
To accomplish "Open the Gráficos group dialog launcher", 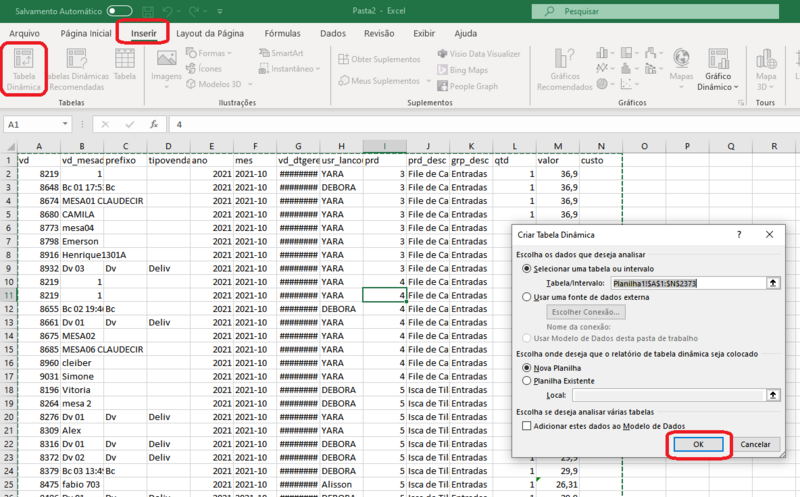I will click(x=740, y=103).
